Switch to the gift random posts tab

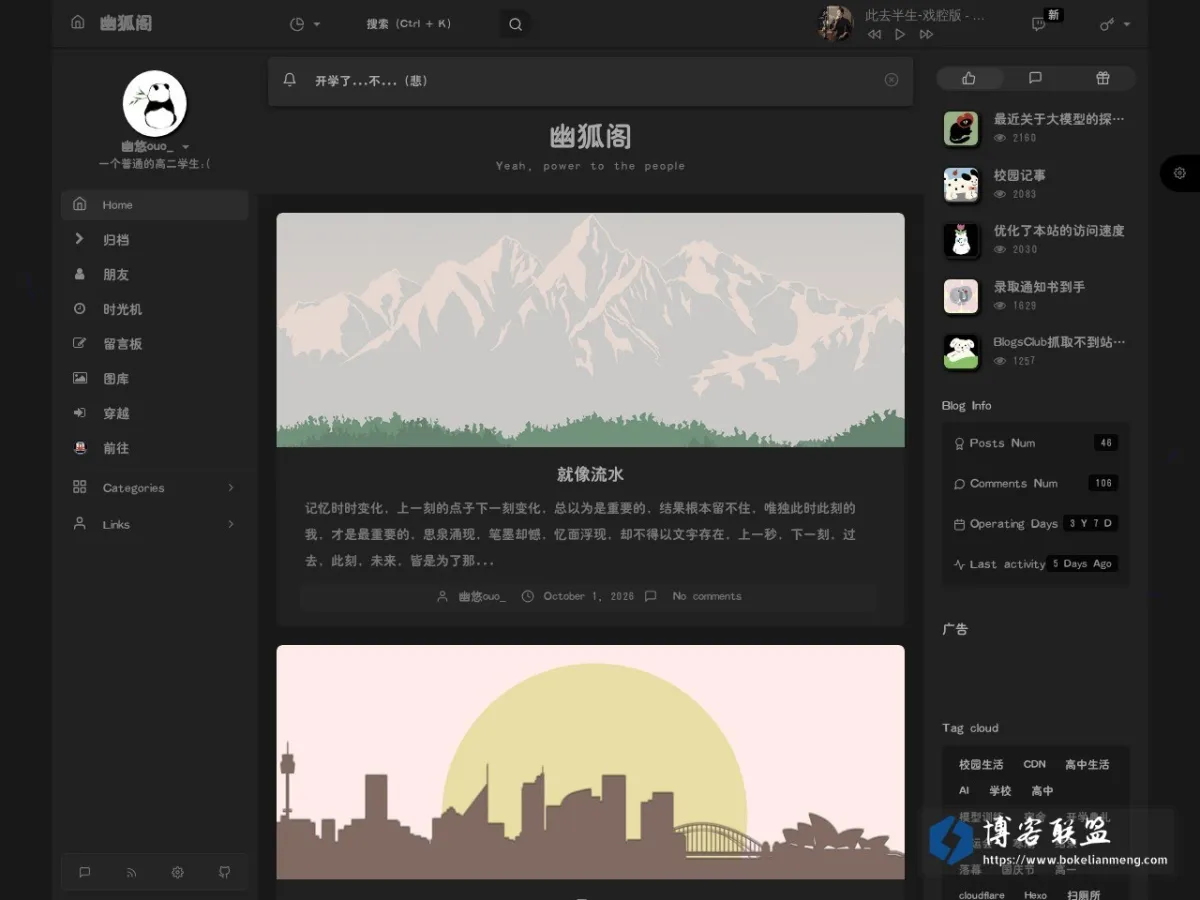click(1102, 78)
